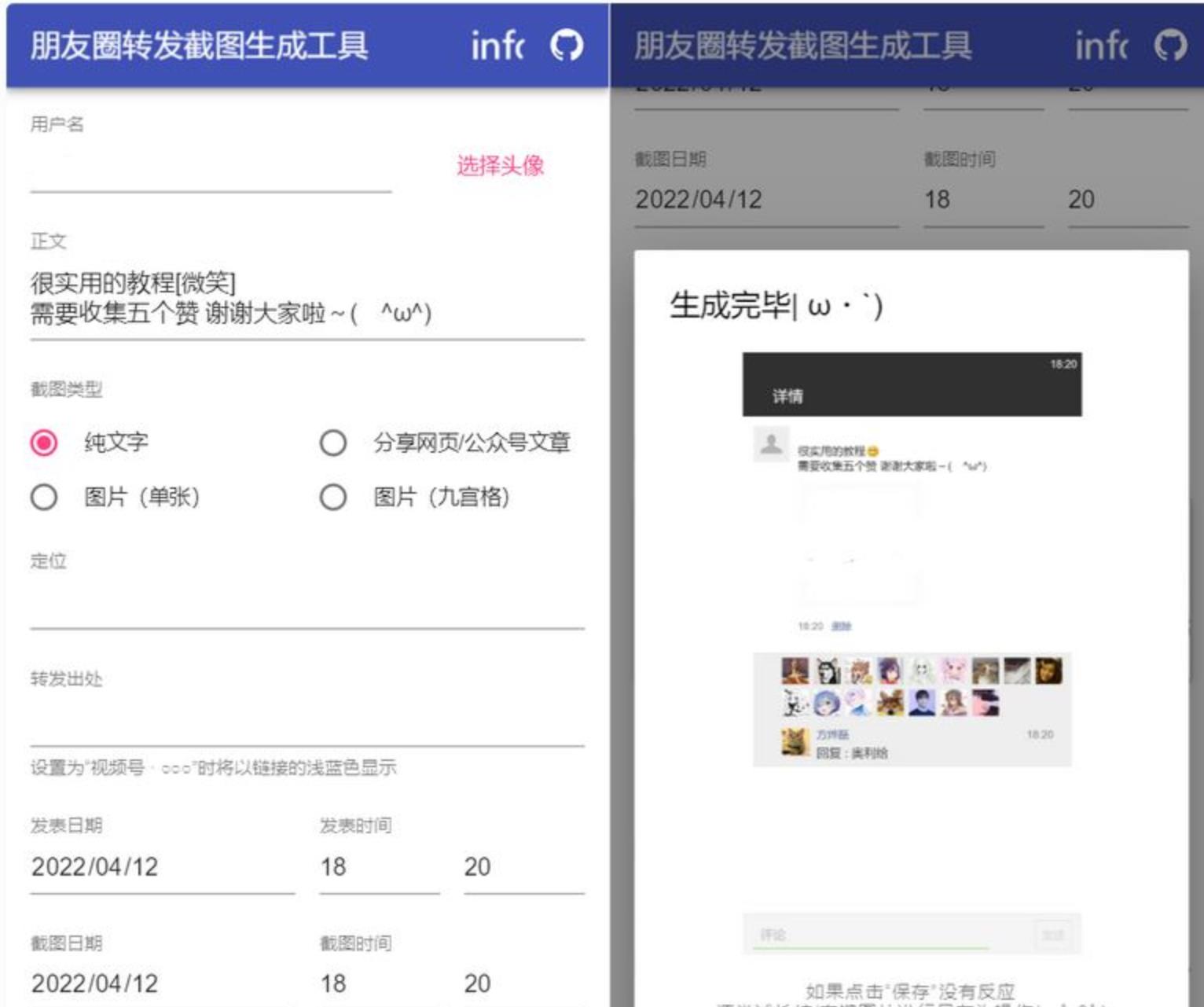Select 图片（九宫格）screenshot type
1204x1007 pixels.
click(334, 497)
